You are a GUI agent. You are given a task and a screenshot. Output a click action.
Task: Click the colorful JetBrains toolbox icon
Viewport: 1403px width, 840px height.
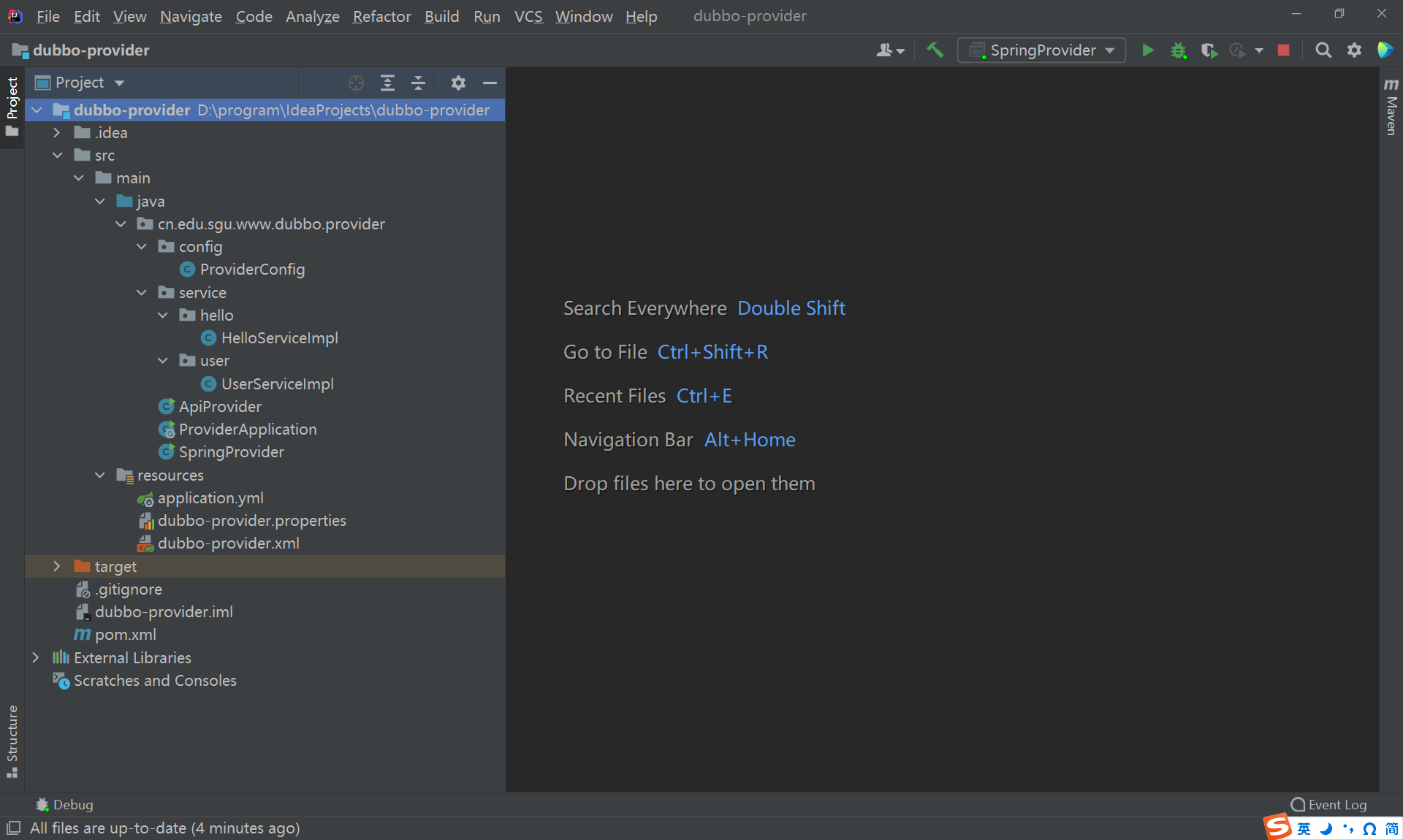click(1385, 50)
